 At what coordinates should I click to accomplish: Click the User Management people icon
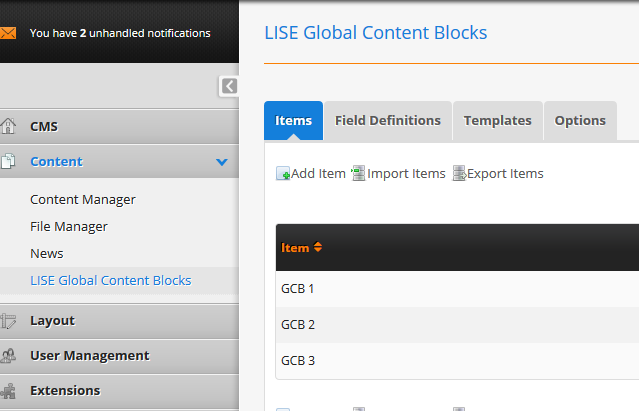9,355
